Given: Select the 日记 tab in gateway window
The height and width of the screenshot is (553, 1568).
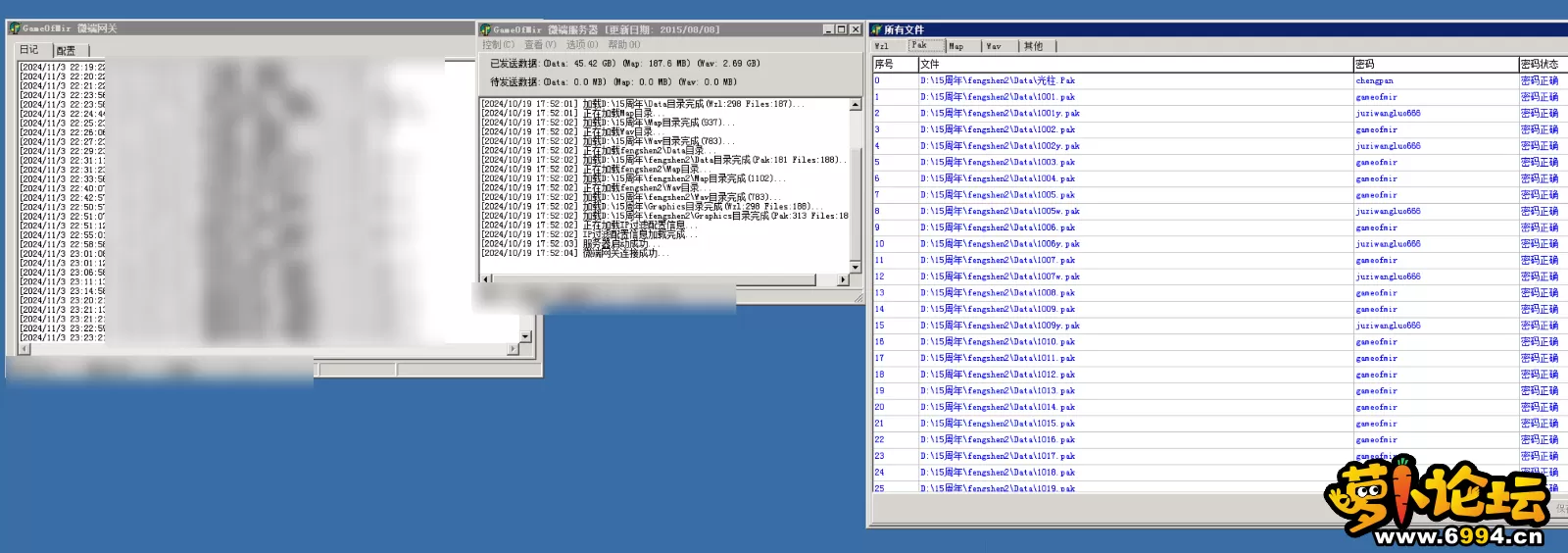Looking at the screenshot, I should click(x=29, y=50).
